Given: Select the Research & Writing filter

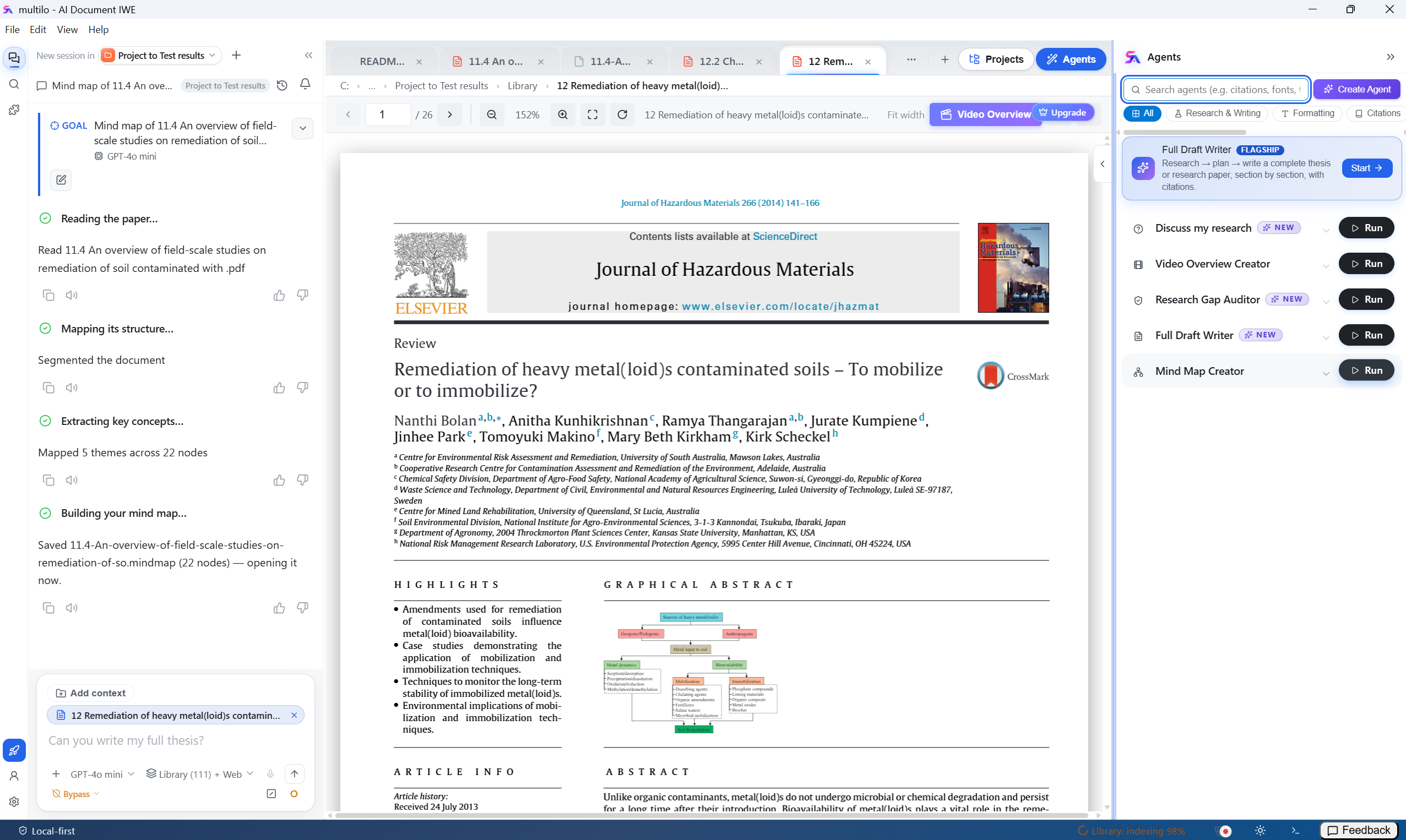Looking at the screenshot, I should pyautogui.click(x=1217, y=113).
